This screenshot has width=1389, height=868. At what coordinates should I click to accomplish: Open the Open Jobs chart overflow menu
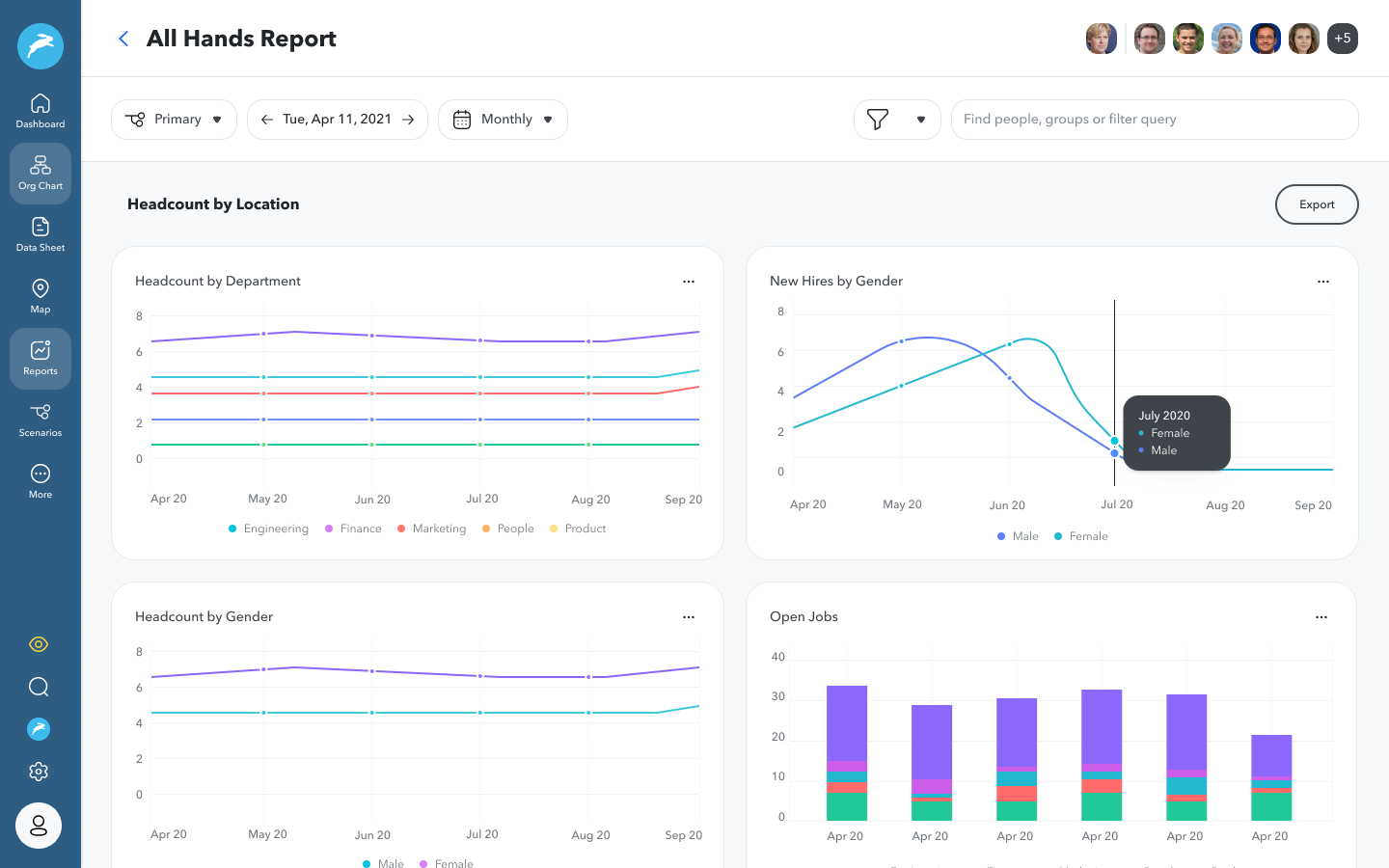pos(1322,616)
